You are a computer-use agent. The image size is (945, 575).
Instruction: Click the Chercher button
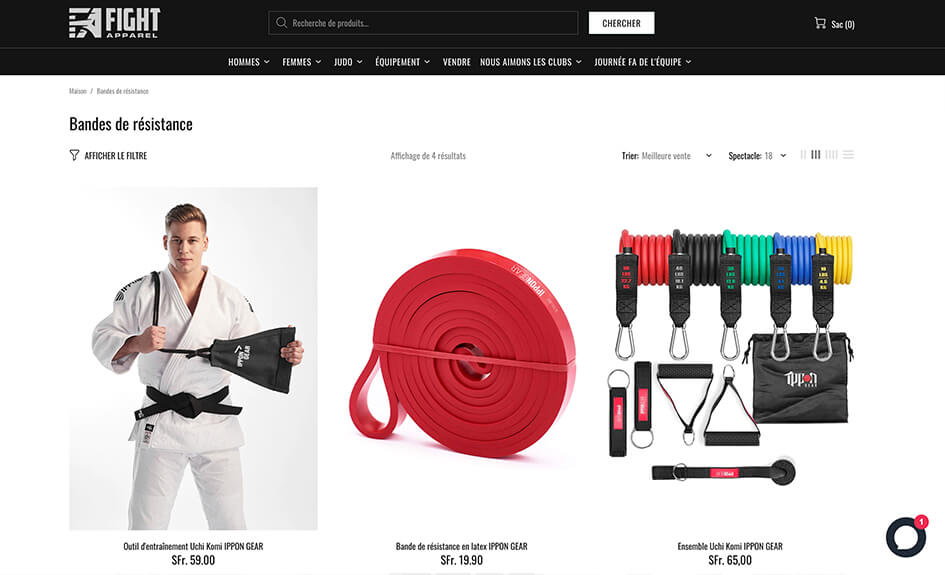[621, 23]
